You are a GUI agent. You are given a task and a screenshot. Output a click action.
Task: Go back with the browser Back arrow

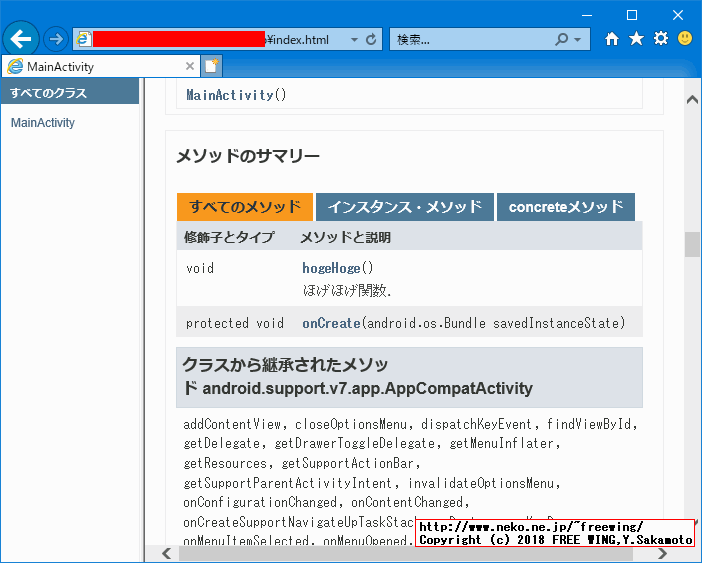coord(21,39)
